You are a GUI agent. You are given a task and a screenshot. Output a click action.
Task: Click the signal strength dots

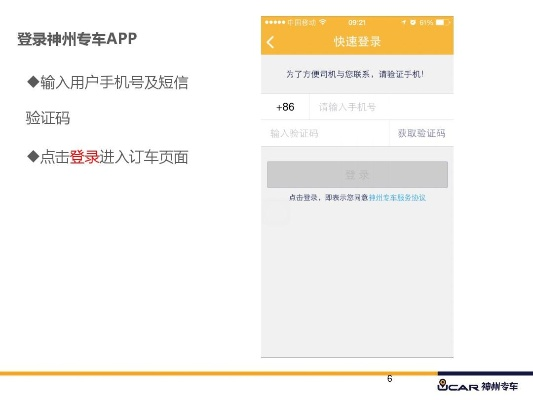pyautogui.click(x=275, y=22)
